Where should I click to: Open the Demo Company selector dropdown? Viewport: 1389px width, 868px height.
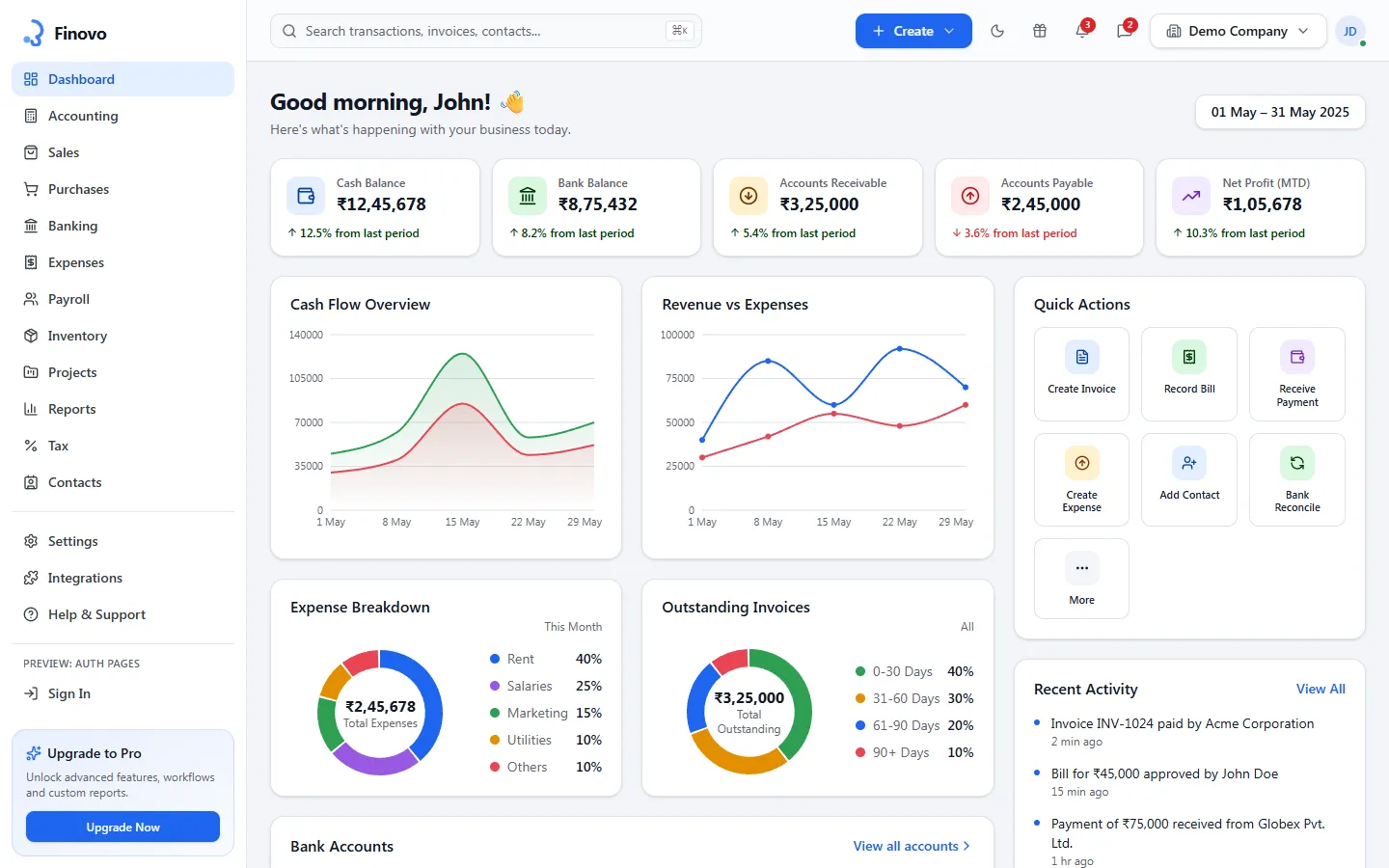tap(1239, 31)
